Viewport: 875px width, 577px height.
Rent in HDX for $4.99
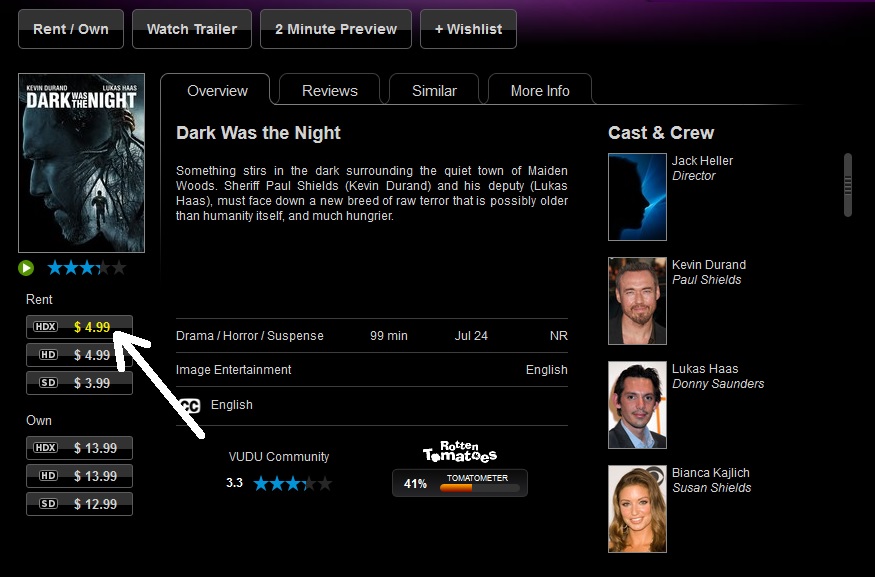coord(79,327)
